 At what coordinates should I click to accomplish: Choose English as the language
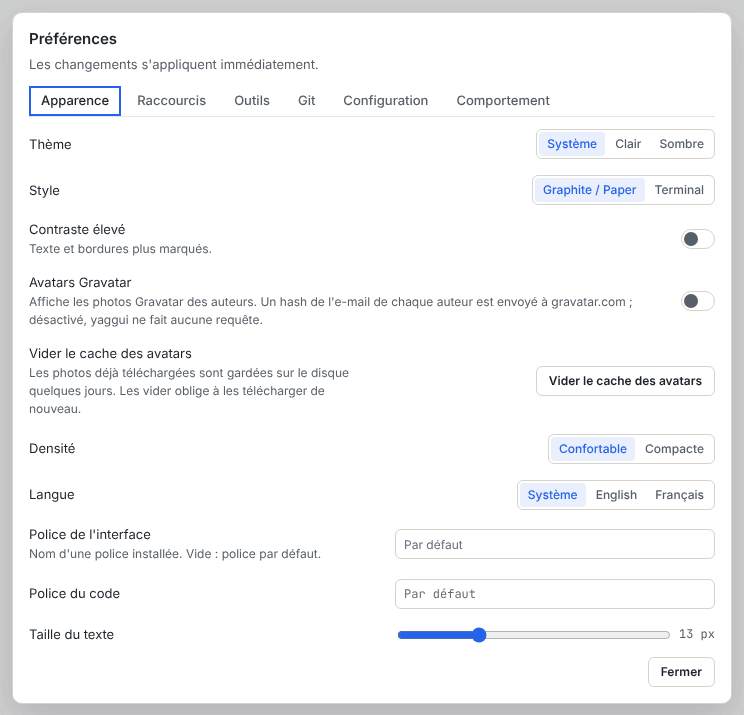point(616,495)
